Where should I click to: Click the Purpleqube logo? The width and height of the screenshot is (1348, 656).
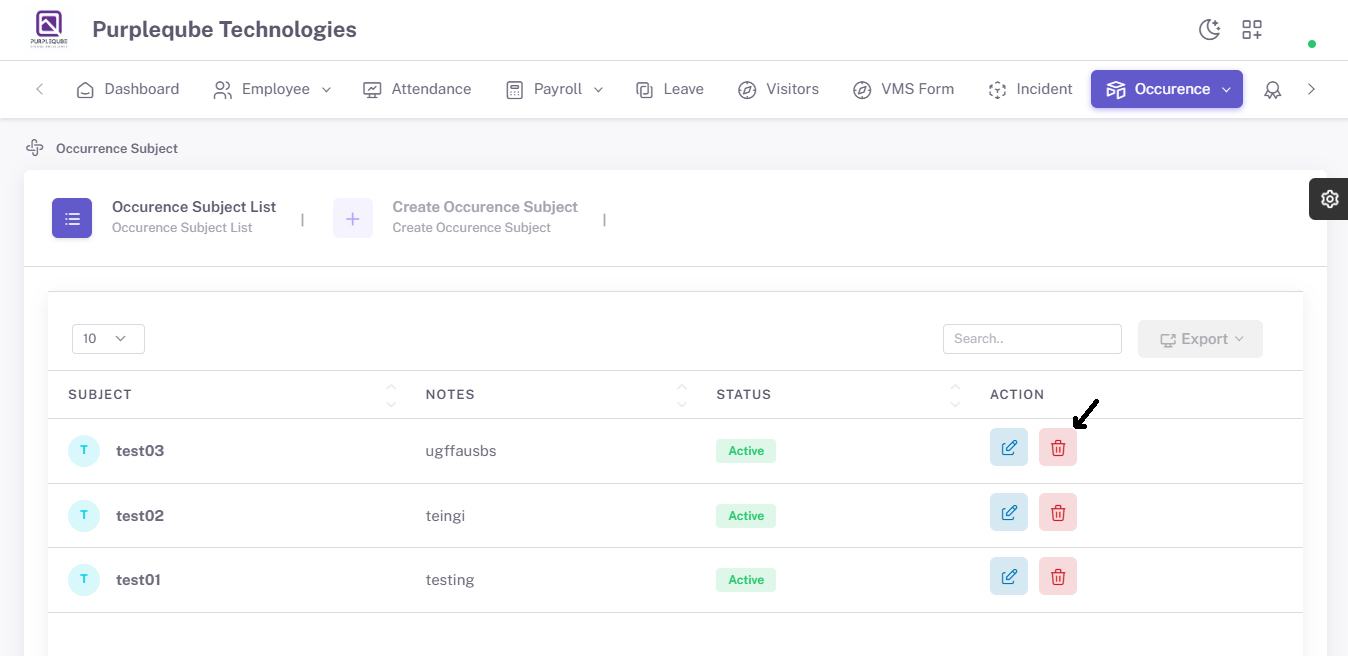(x=49, y=30)
